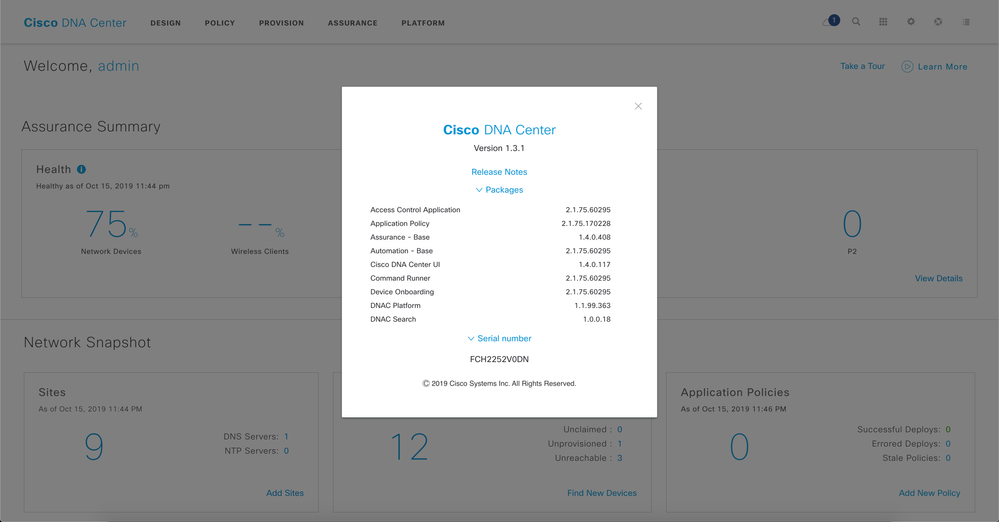This screenshot has width=999, height=522.
Task: Click the Cisco copyright notice in dialog
Action: 500,384
